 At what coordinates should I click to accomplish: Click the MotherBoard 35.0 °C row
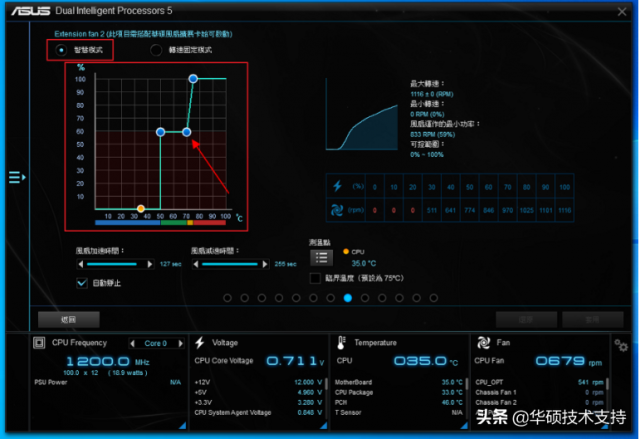399,382
